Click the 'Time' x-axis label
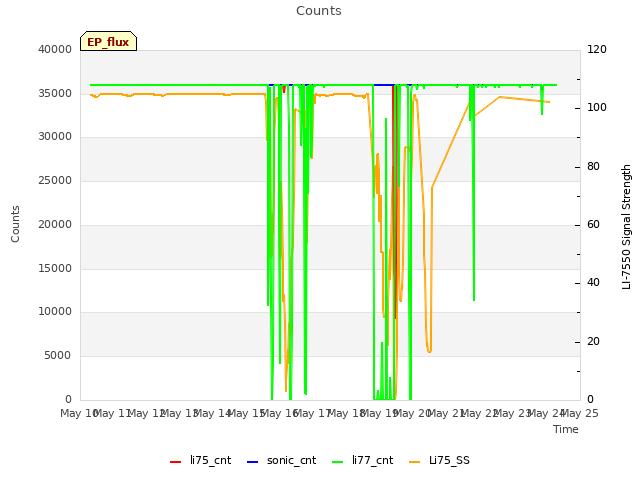 [566, 429]
